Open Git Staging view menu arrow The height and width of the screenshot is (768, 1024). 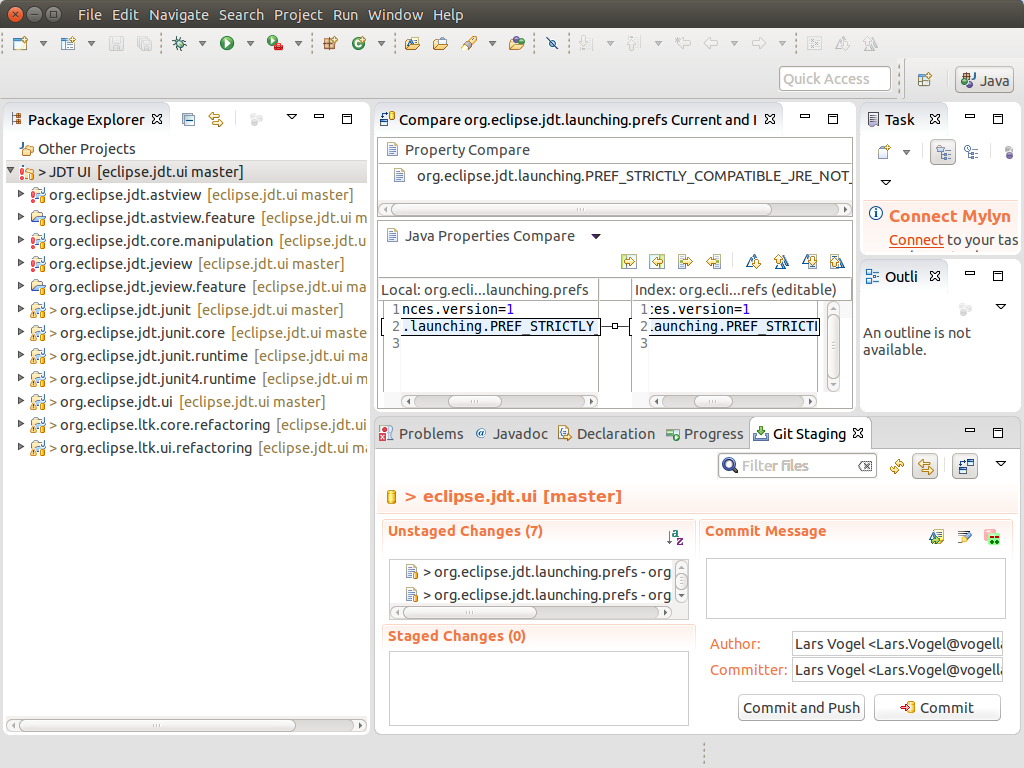(x=1000, y=464)
